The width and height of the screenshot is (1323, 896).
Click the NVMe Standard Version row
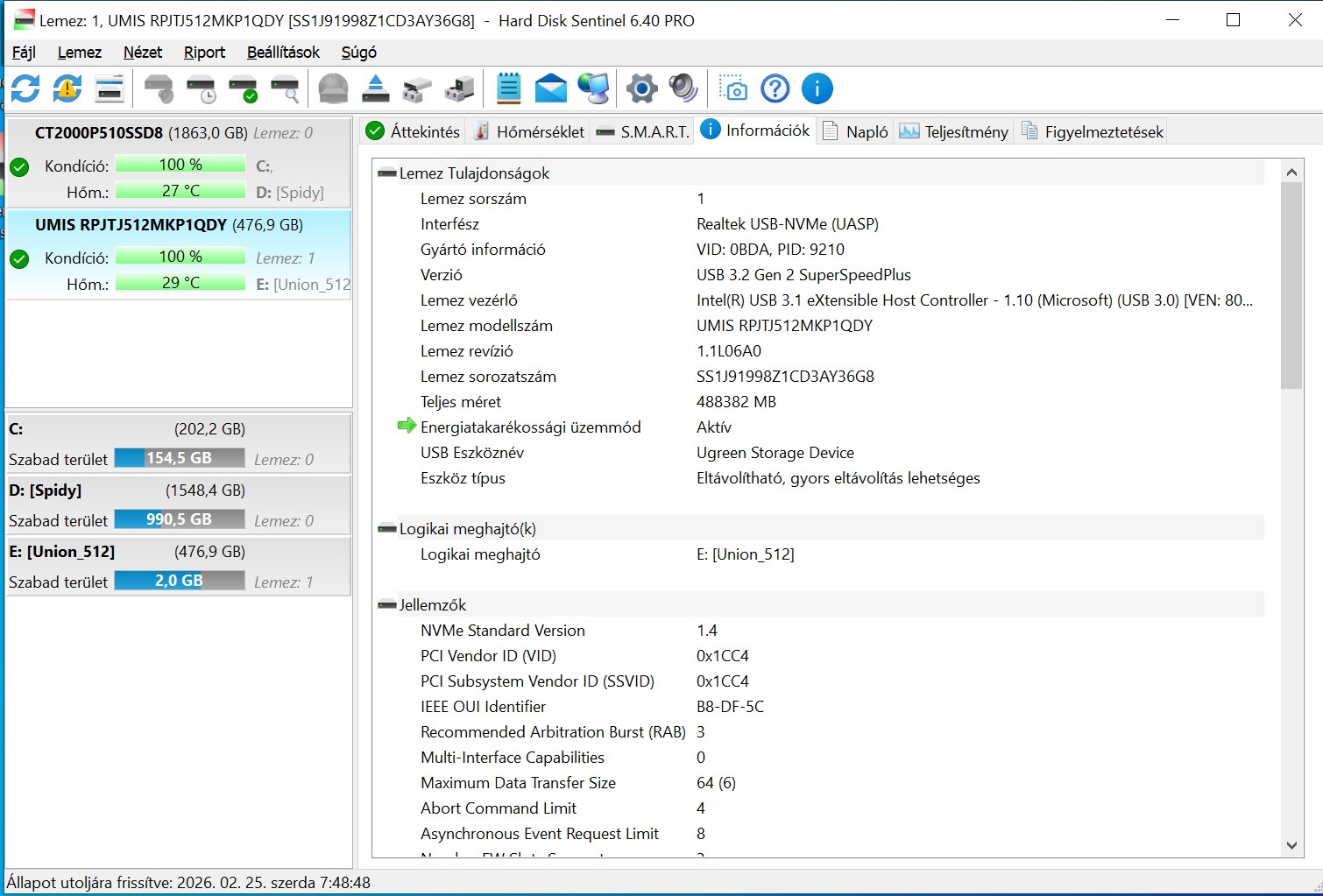tap(822, 631)
